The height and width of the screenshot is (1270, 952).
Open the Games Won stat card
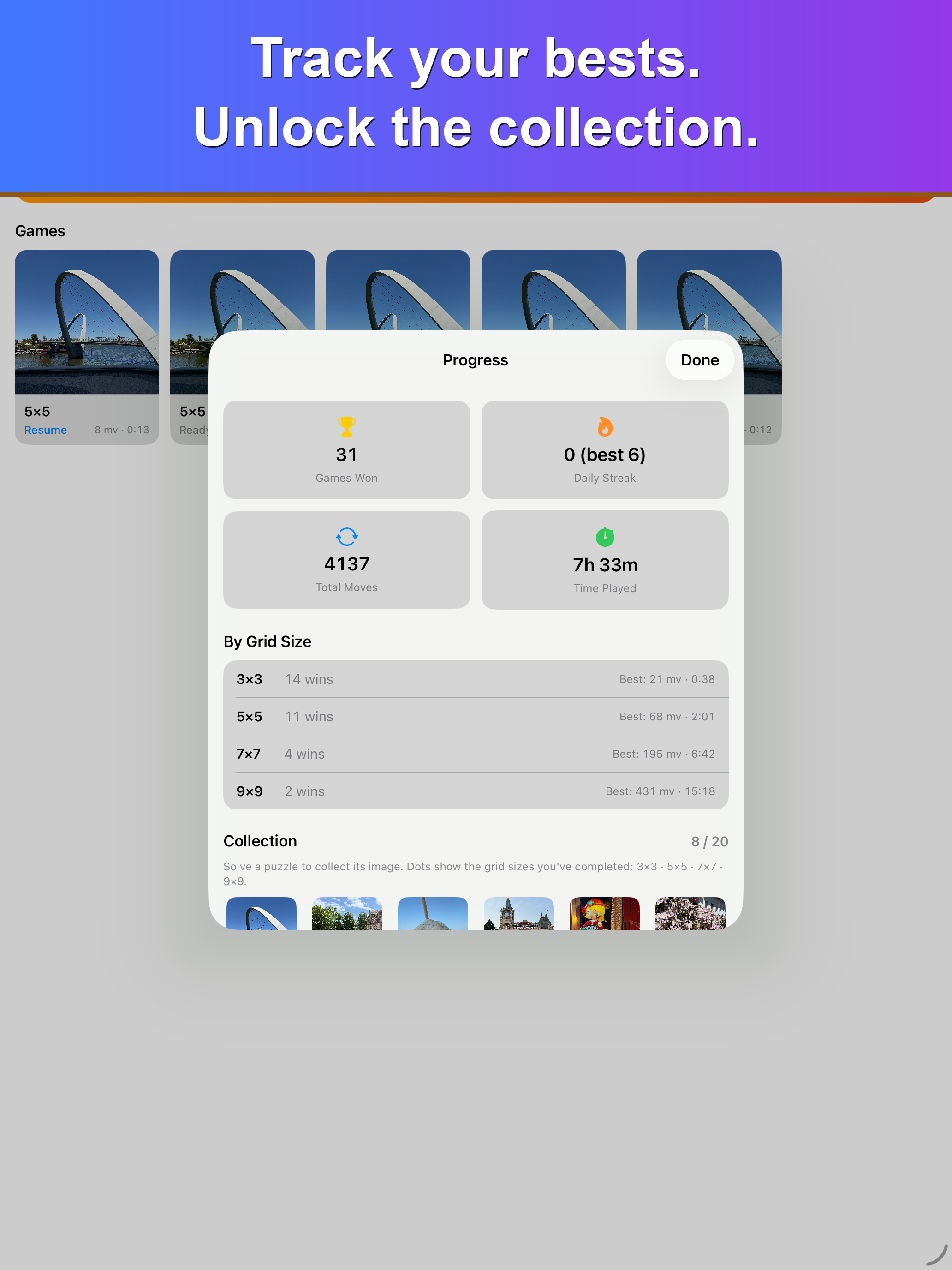[346, 449]
